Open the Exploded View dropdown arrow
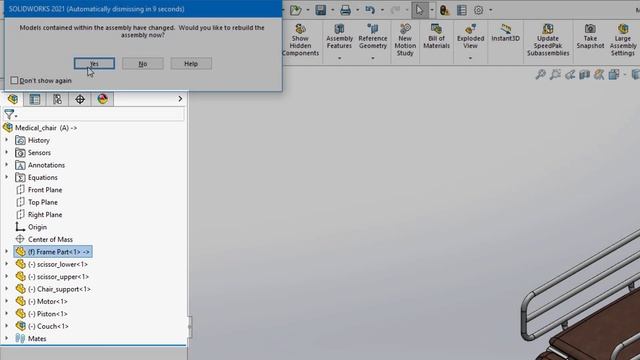The width and height of the screenshot is (640, 360). click(470, 58)
